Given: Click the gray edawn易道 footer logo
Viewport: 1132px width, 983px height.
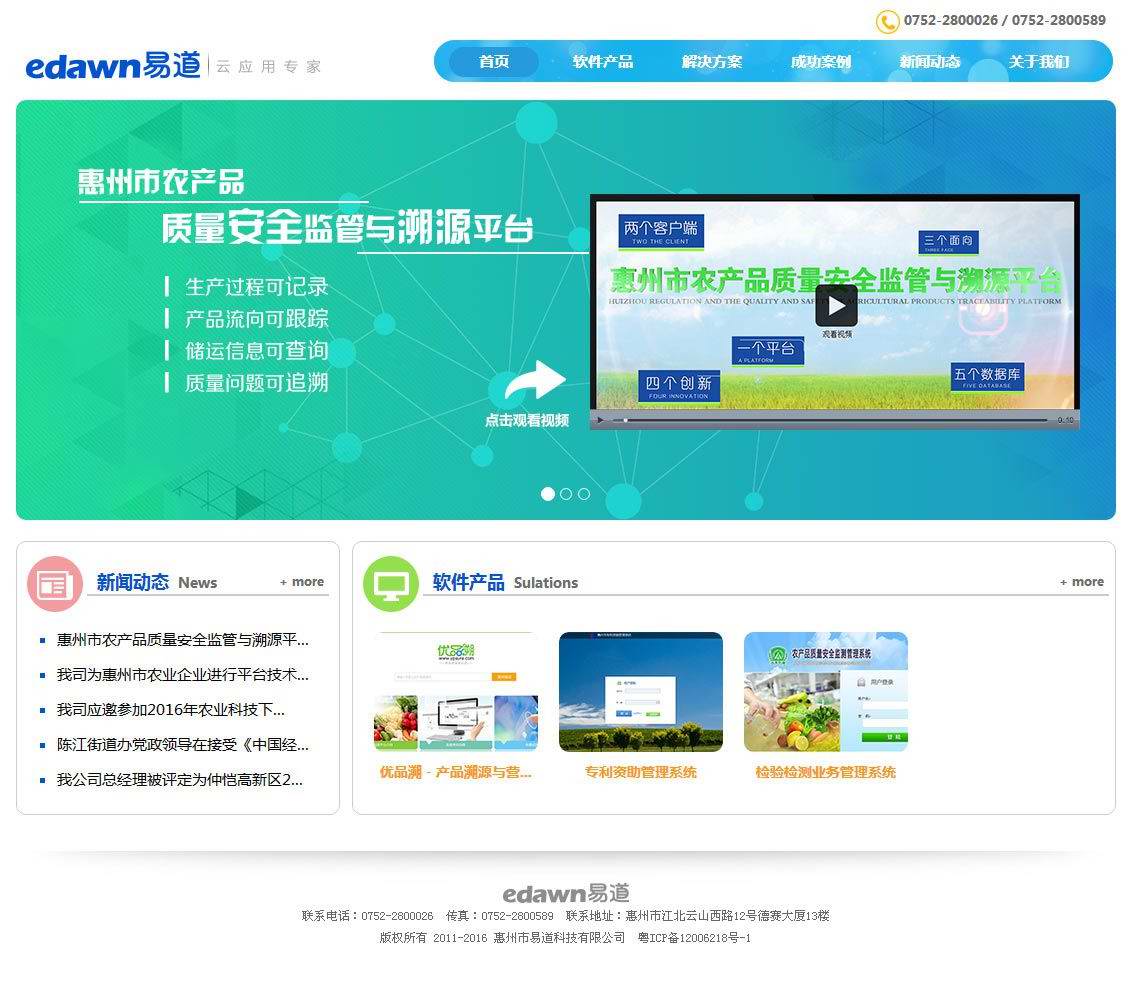Looking at the screenshot, I should (x=566, y=894).
